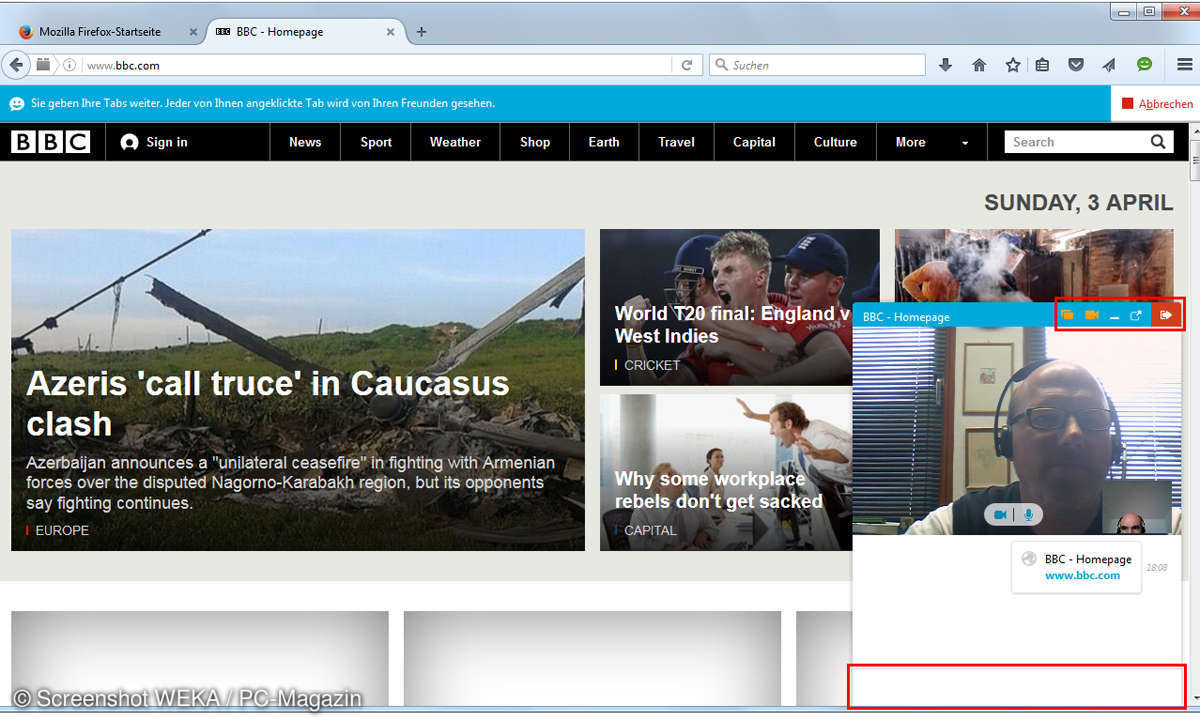Image resolution: width=1200 pixels, height=720 pixels.
Task: Open BBC Earth section
Action: coord(604,142)
